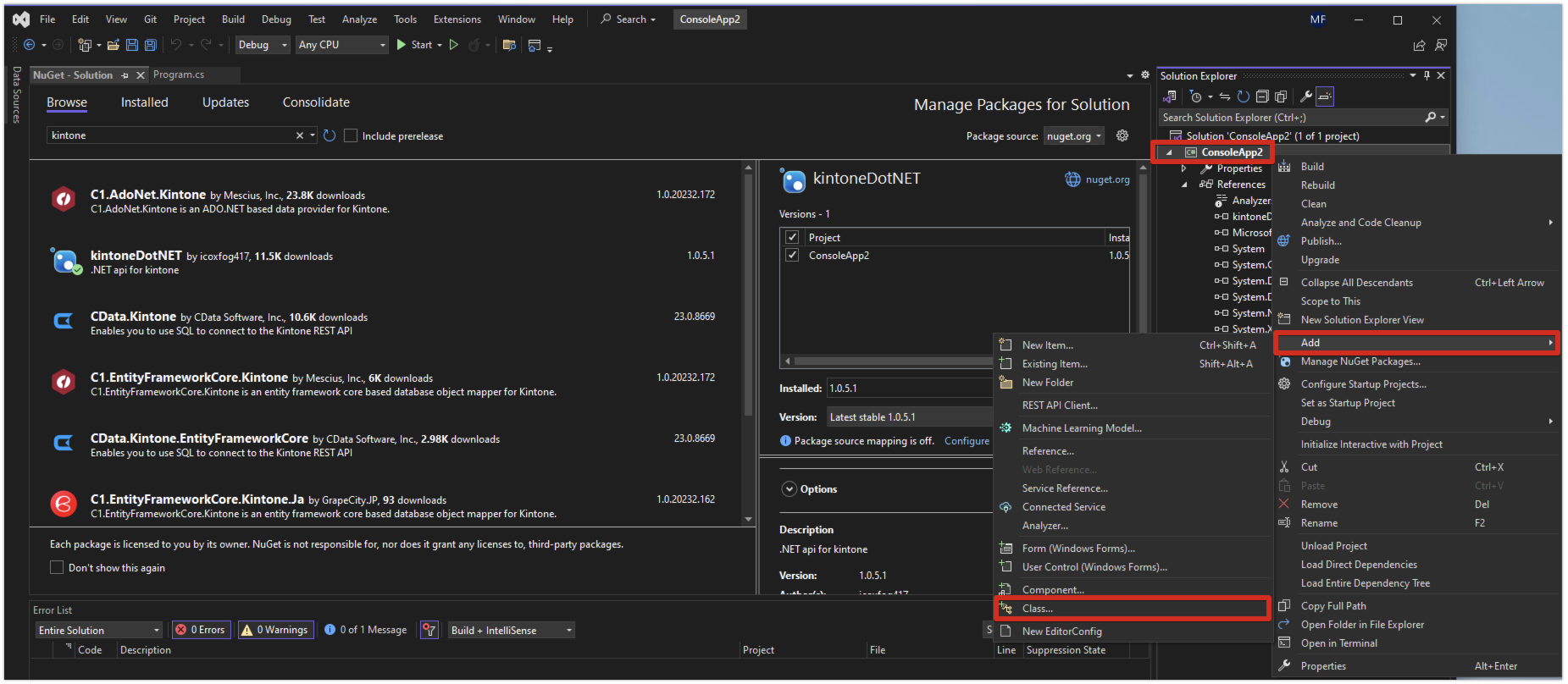Switch to the Installed tab
The height and width of the screenshot is (684, 1568).
tap(144, 102)
